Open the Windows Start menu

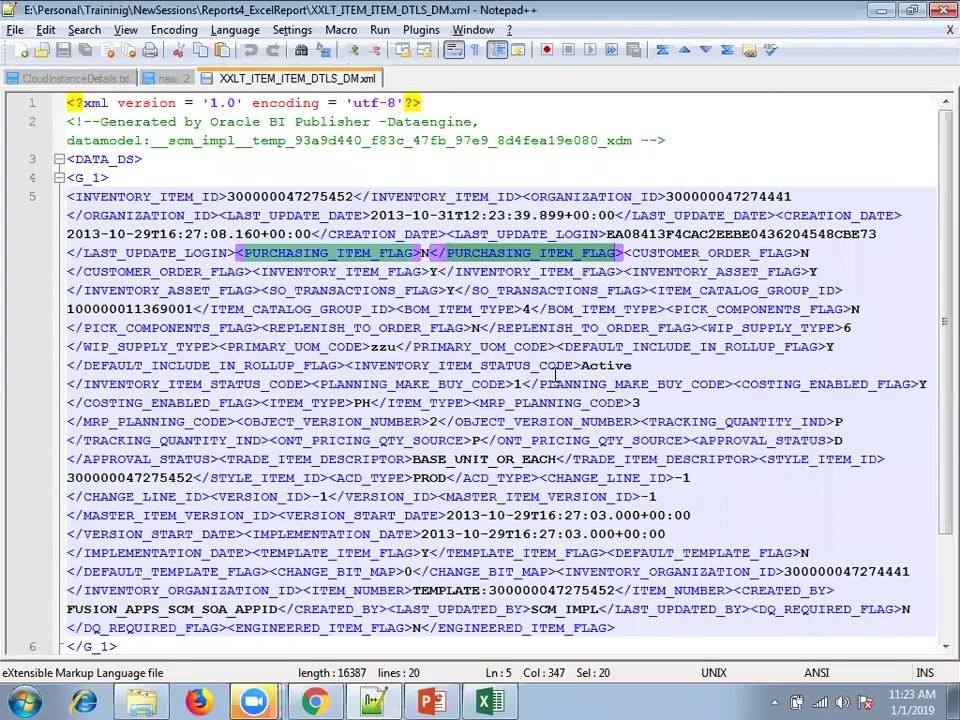pos(24,702)
